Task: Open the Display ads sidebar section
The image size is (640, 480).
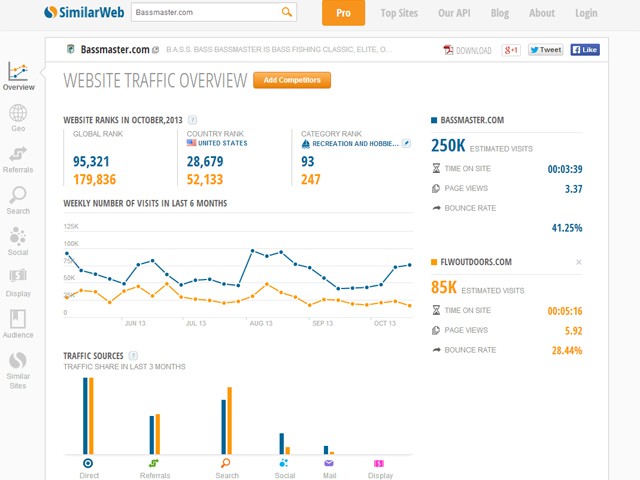Action: click(x=18, y=282)
